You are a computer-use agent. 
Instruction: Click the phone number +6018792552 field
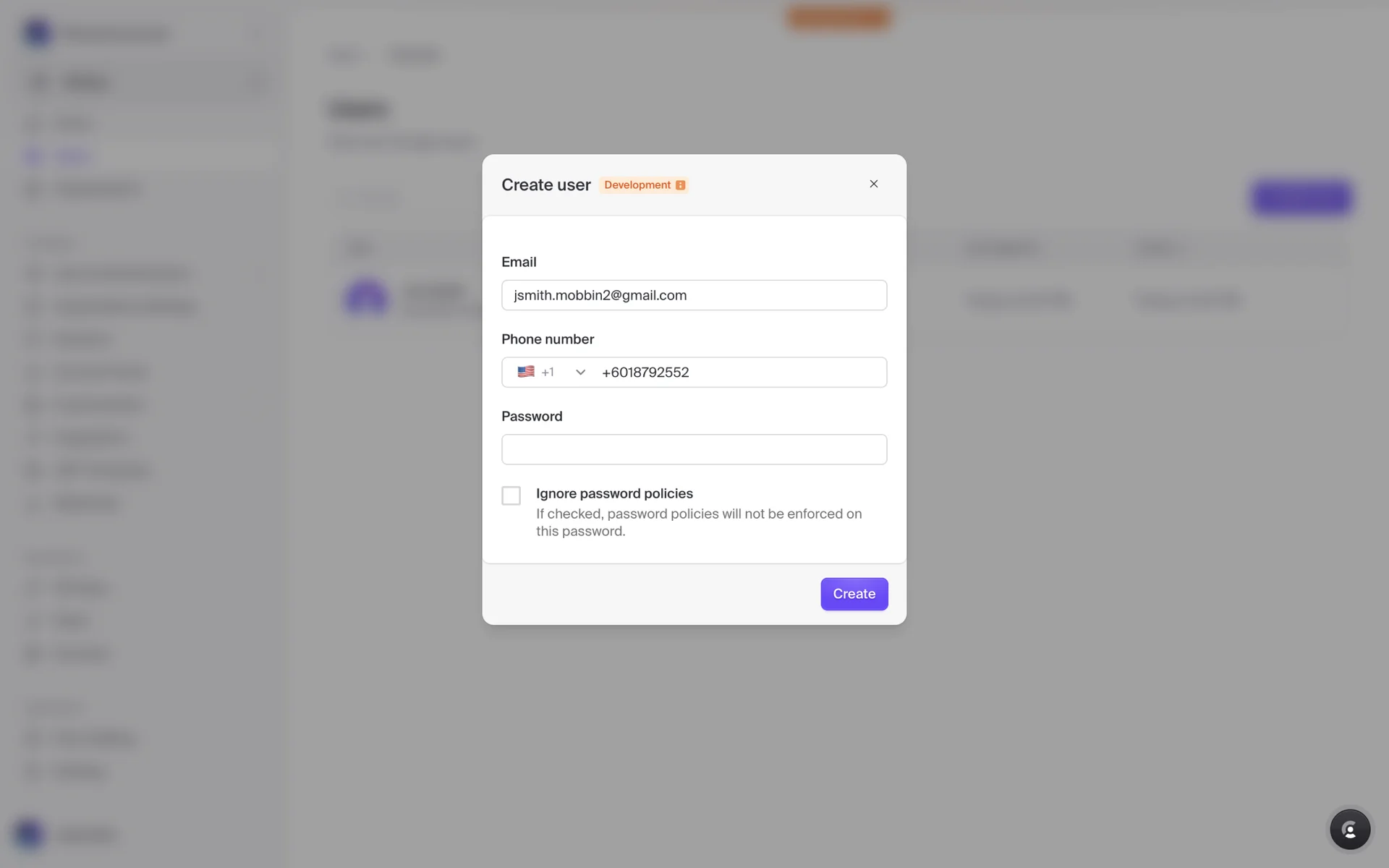(x=738, y=373)
